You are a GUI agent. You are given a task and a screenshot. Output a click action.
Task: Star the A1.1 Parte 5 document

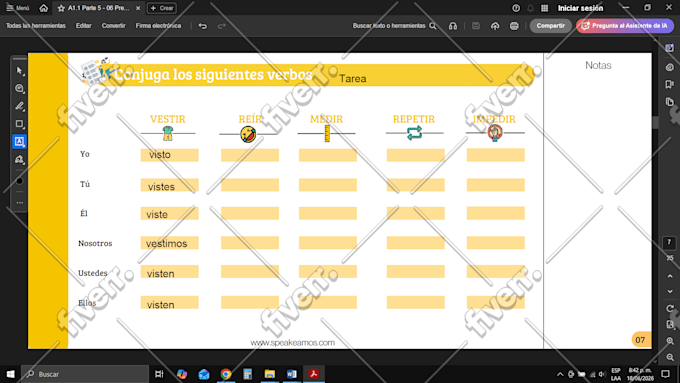coord(61,8)
